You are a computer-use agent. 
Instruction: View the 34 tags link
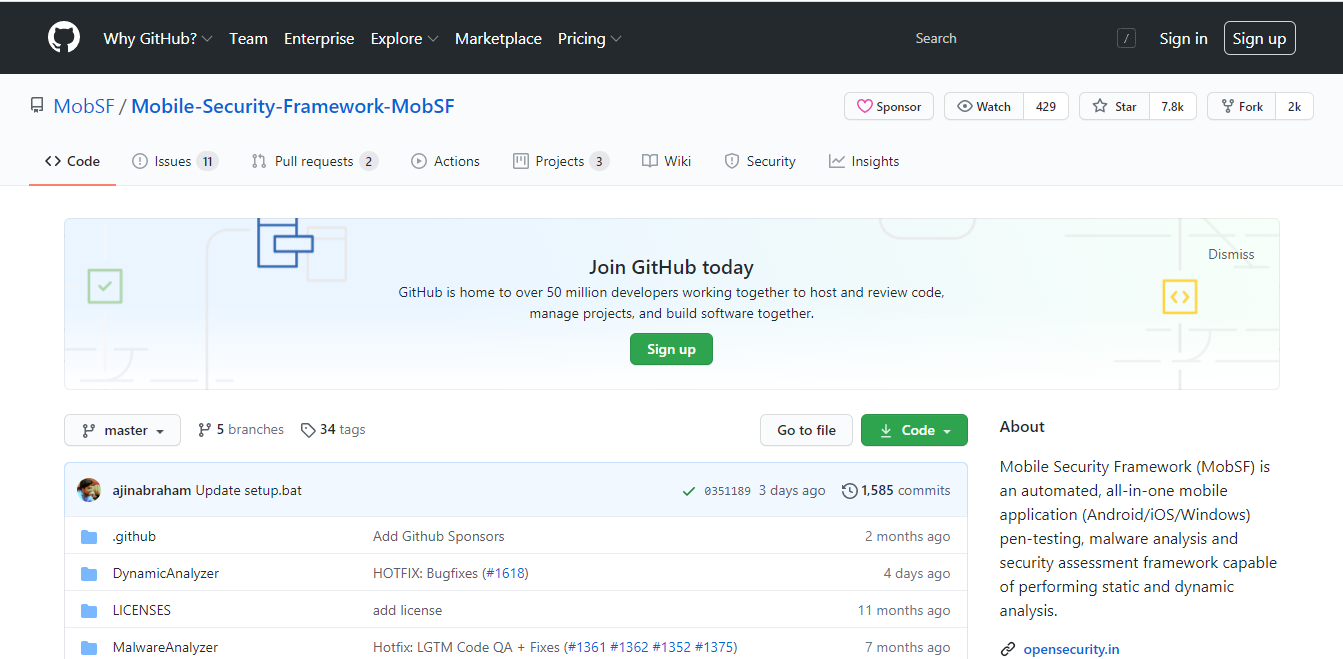click(x=333, y=429)
